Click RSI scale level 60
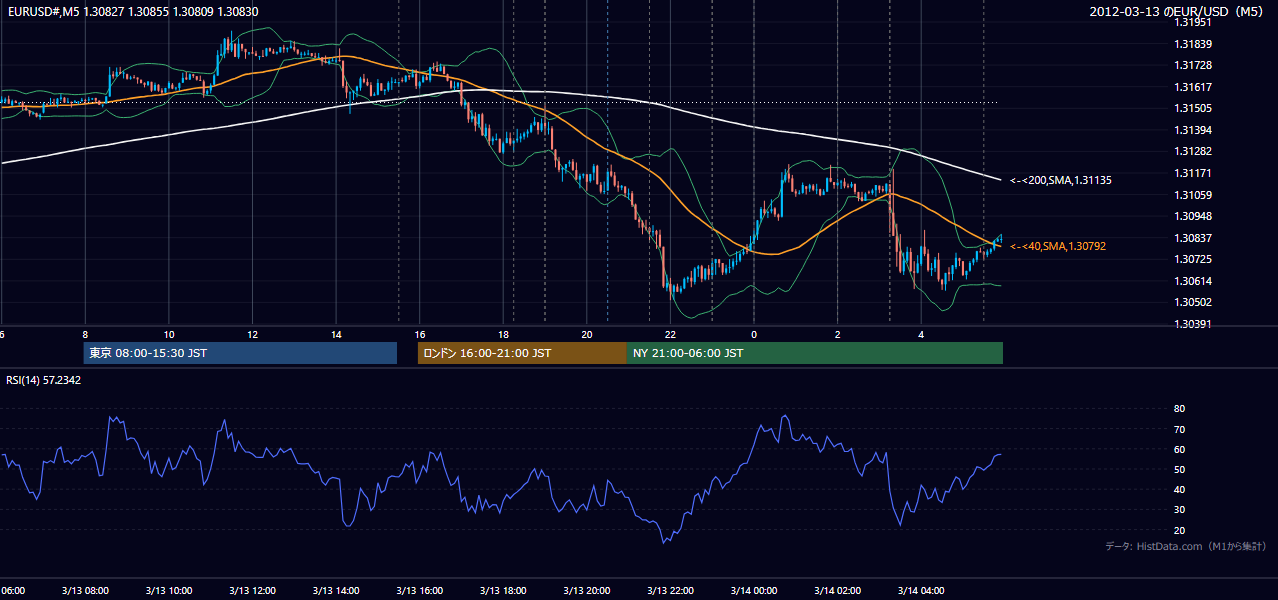This screenshot has height=600, width=1278. pos(1180,449)
